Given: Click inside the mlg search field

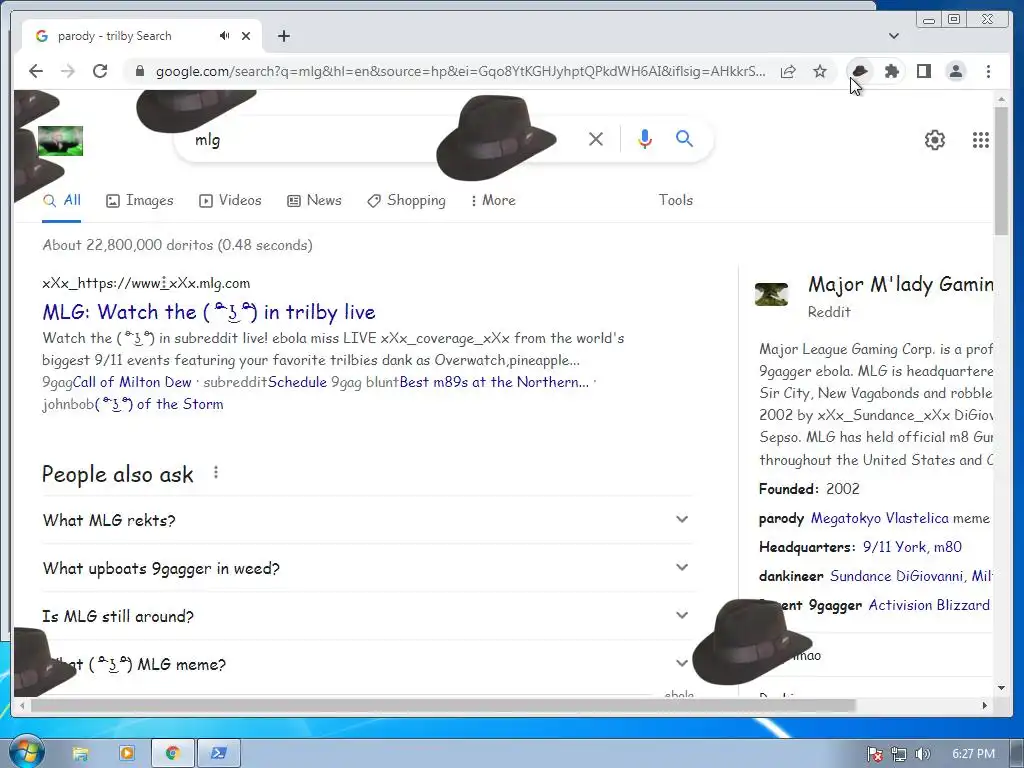Looking at the screenshot, I should point(379,139).
